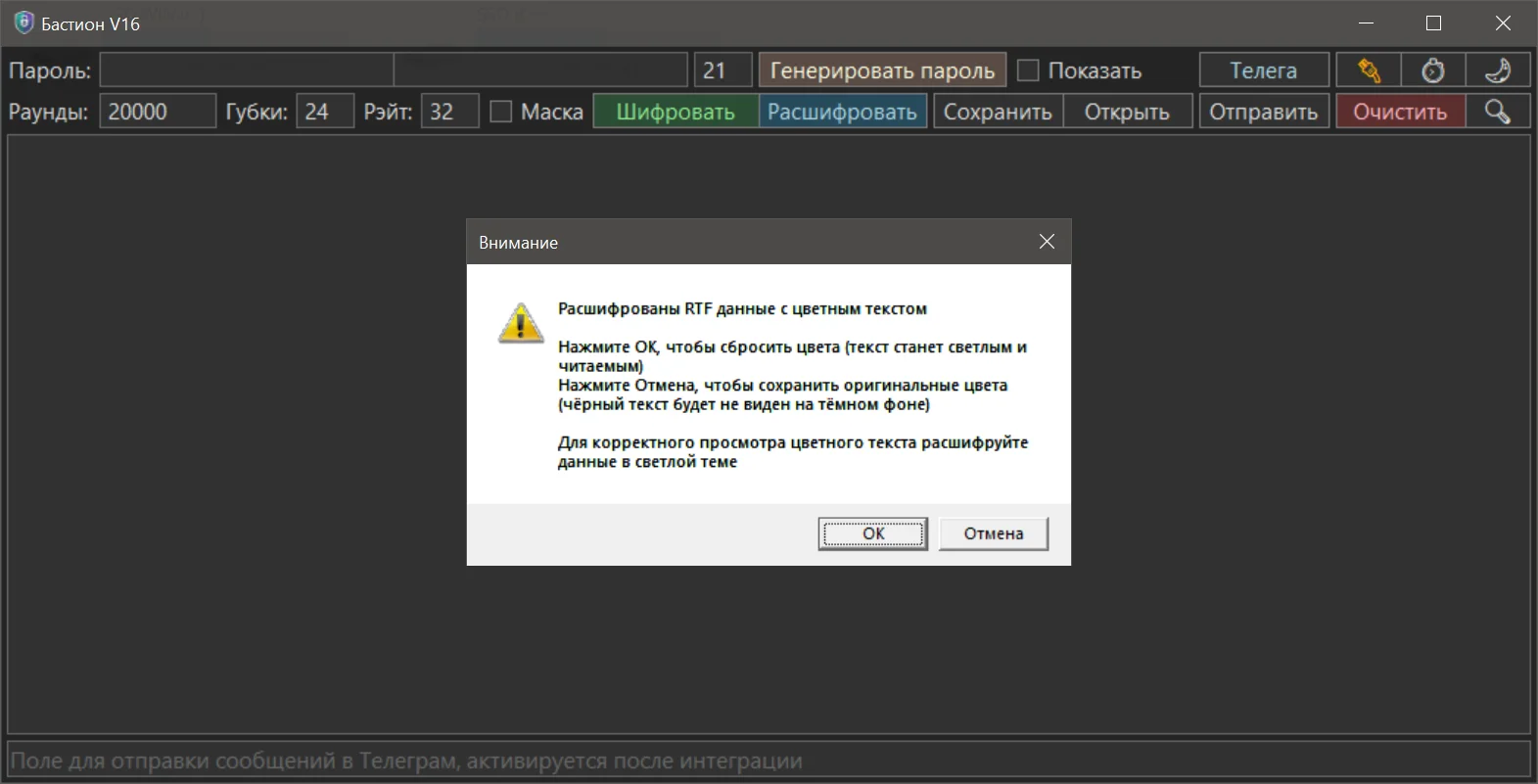Image resolution: width=1538 pixels, height=784 pixels.
Task: Click the stopwatch timer icon
Action: pyautogui.click(x=1432, y=70)
